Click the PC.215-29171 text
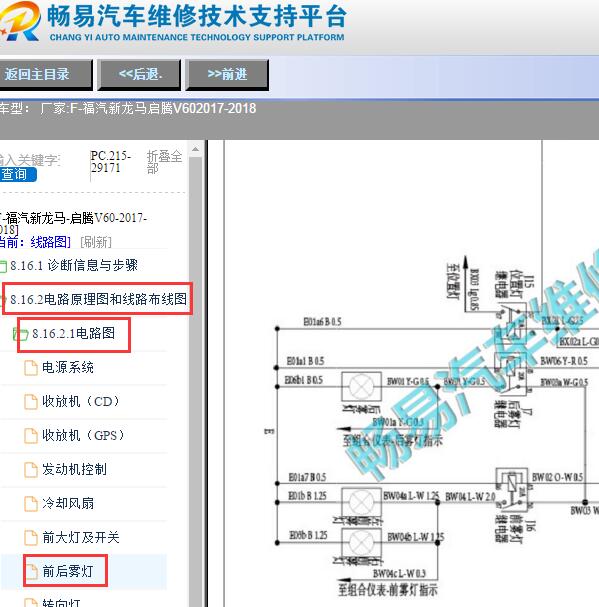599x607 pixels. 111,162
